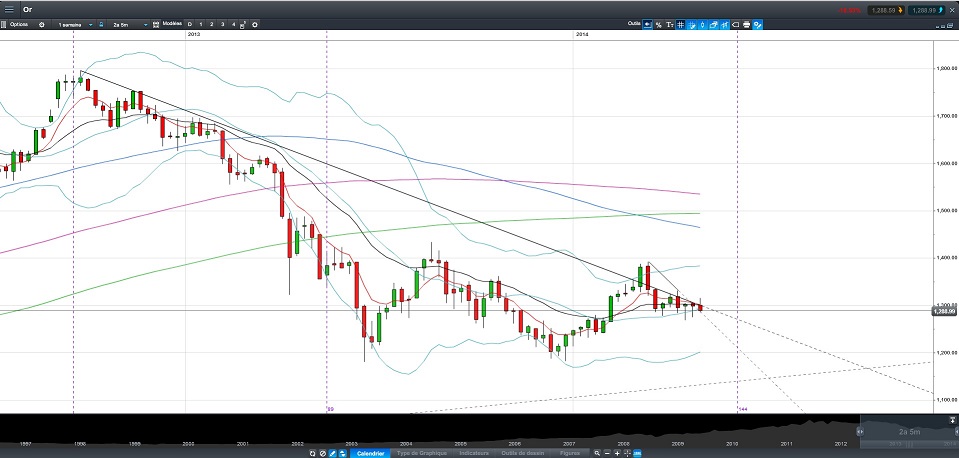Click the refresh icon in bottom toolbar
This screenshot has width=959, height=458.
click(x=312, y=453)
